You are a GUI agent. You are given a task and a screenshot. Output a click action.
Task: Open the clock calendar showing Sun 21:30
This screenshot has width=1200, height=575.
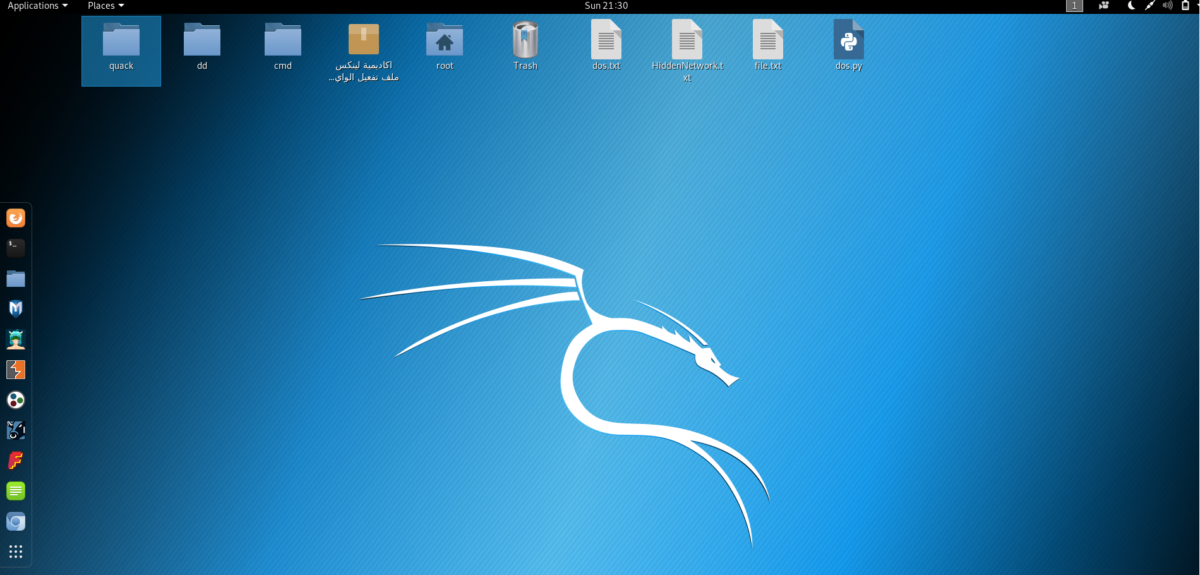(x=605, y=6)
